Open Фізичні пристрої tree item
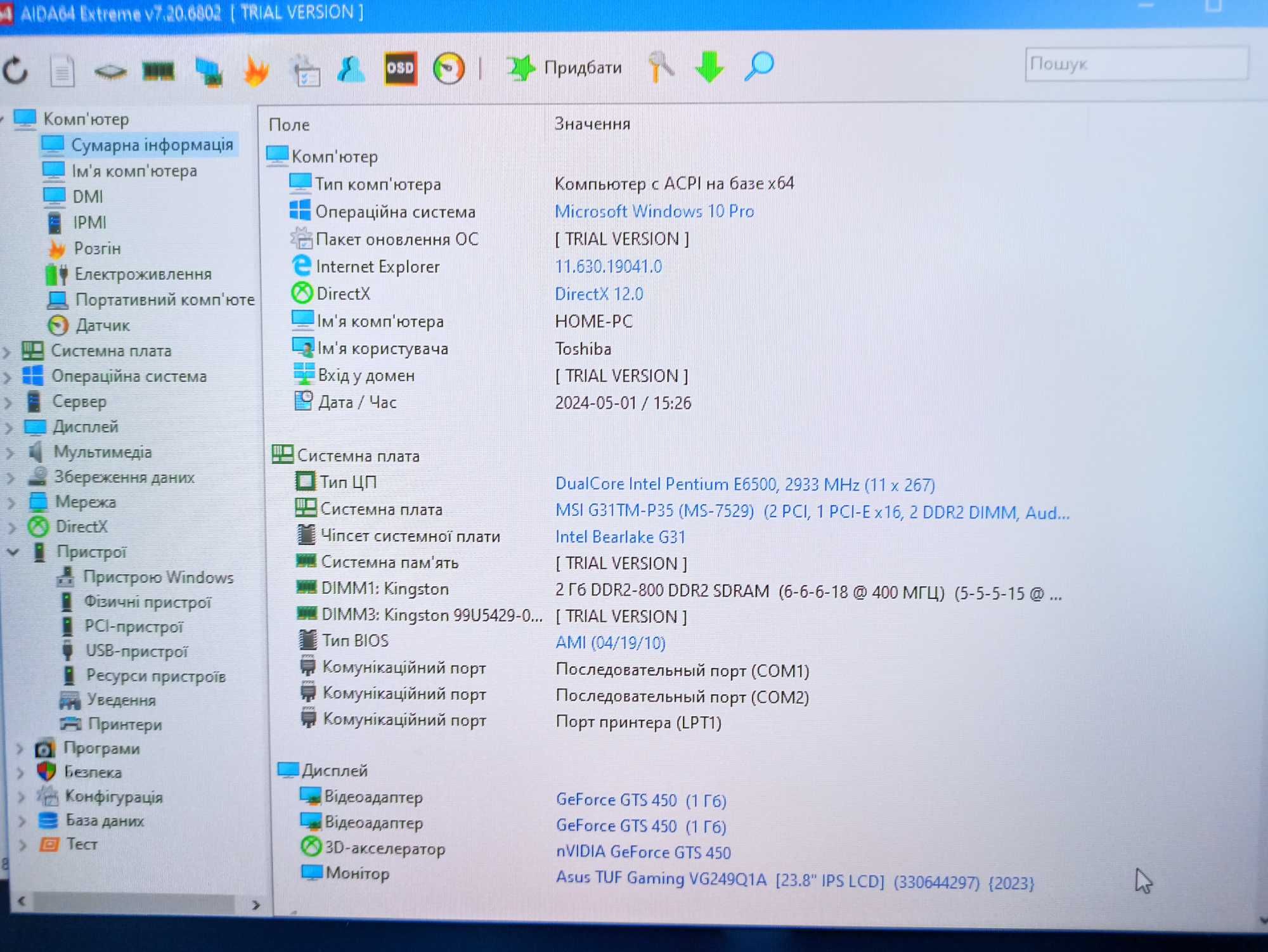Screen dimensions: 1268x952 coord(147,602)
